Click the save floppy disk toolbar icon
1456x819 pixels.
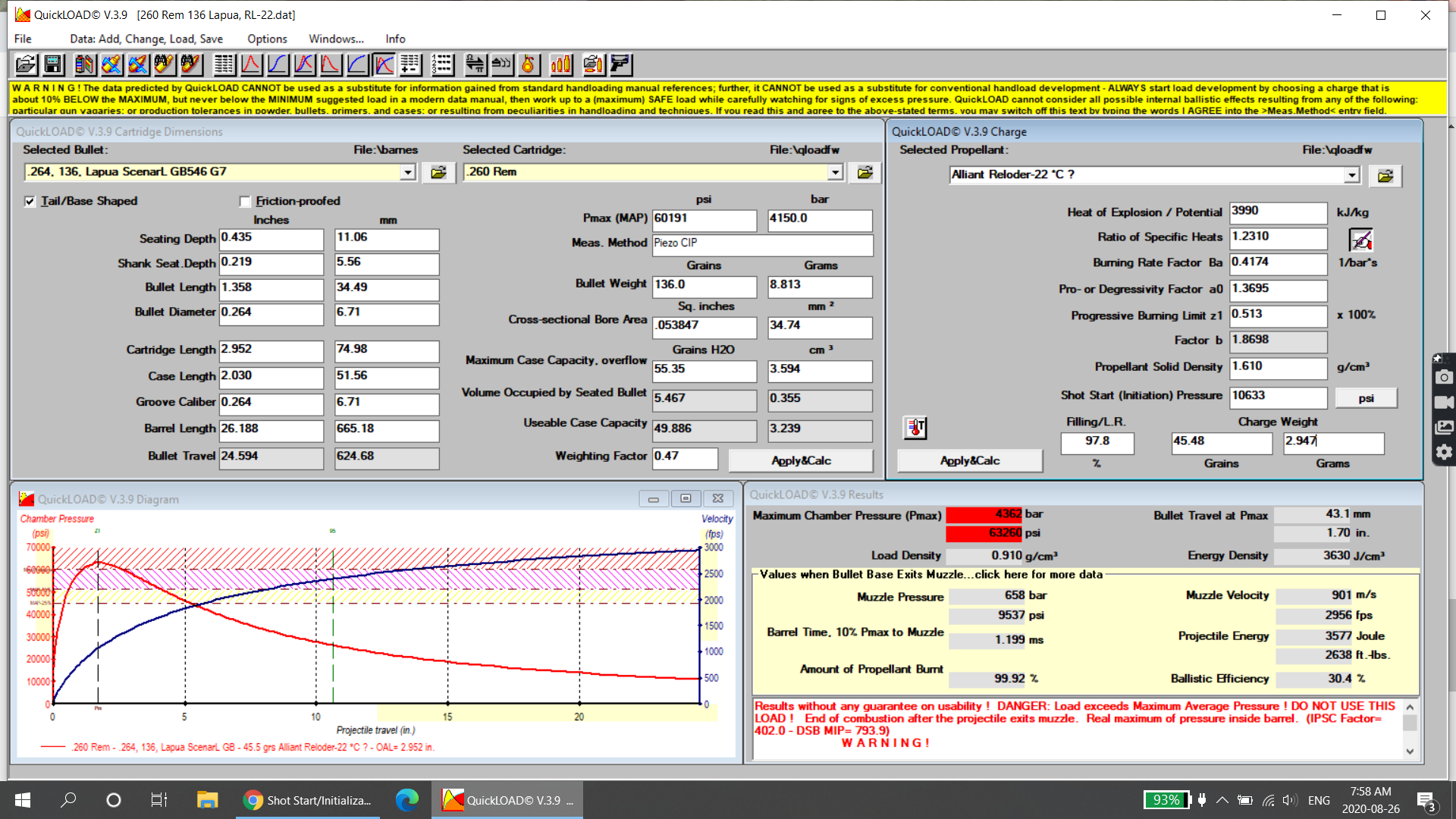pos(53,64)
